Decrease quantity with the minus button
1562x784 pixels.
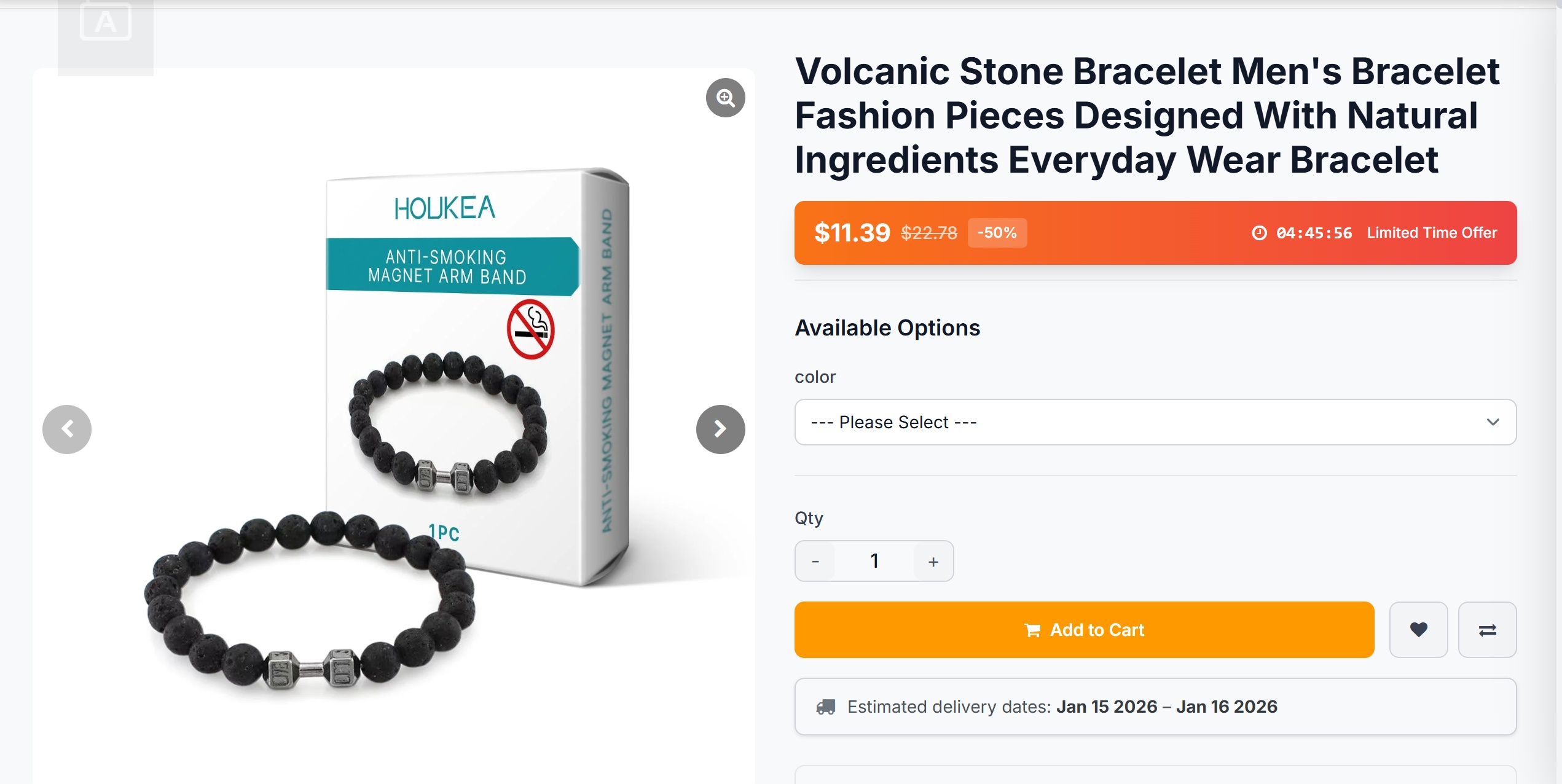(815, 561)
